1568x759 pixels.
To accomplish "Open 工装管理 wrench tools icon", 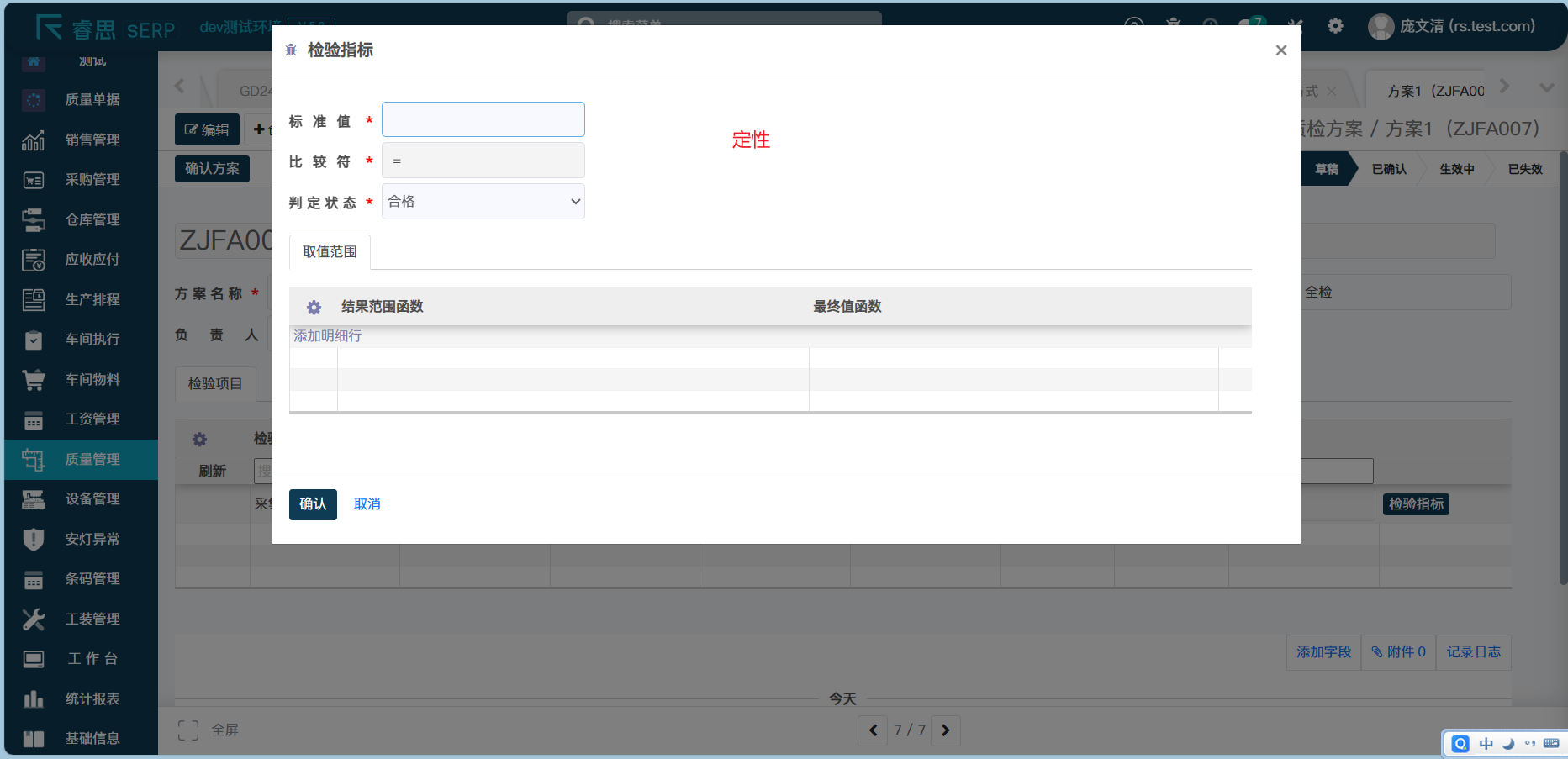I will tap(34, 619).
